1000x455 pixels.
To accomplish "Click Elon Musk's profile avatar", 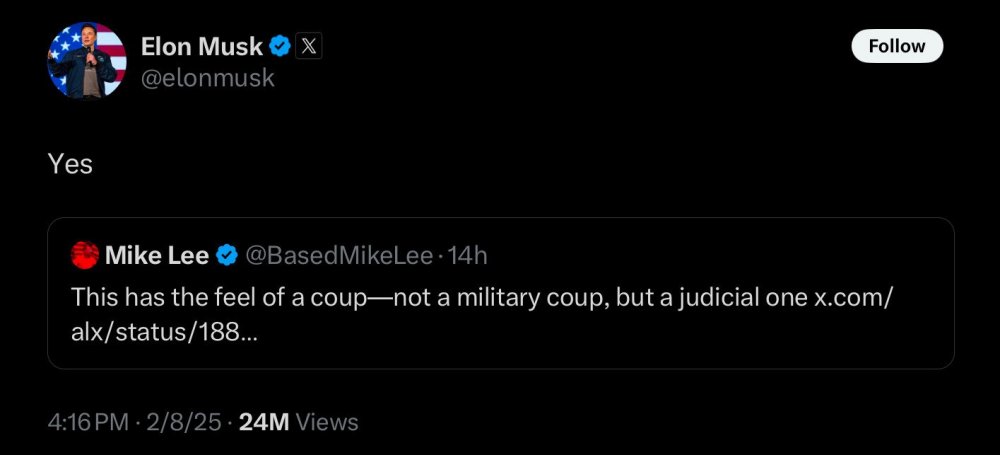I will tap(86, 61).
